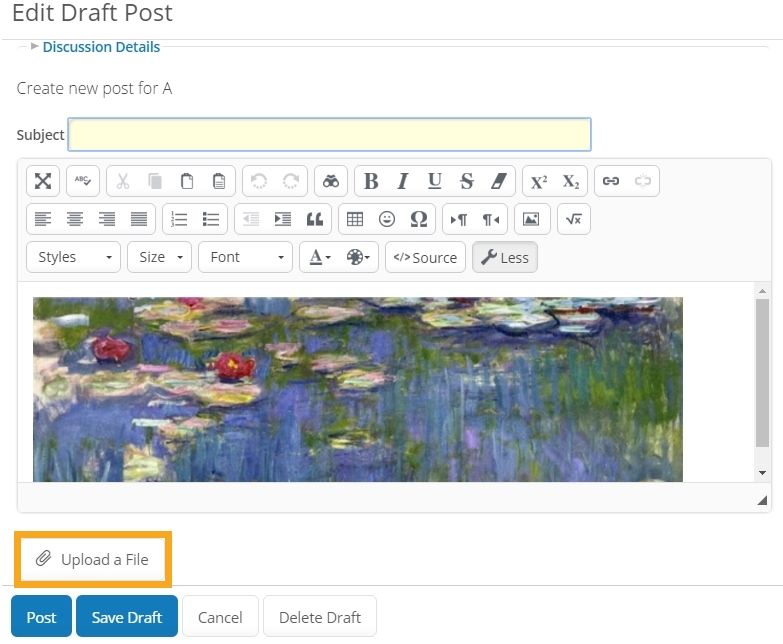
Task: Click the Paste clipboard icon
Action: pyautogui.click(x=187, y=181)
